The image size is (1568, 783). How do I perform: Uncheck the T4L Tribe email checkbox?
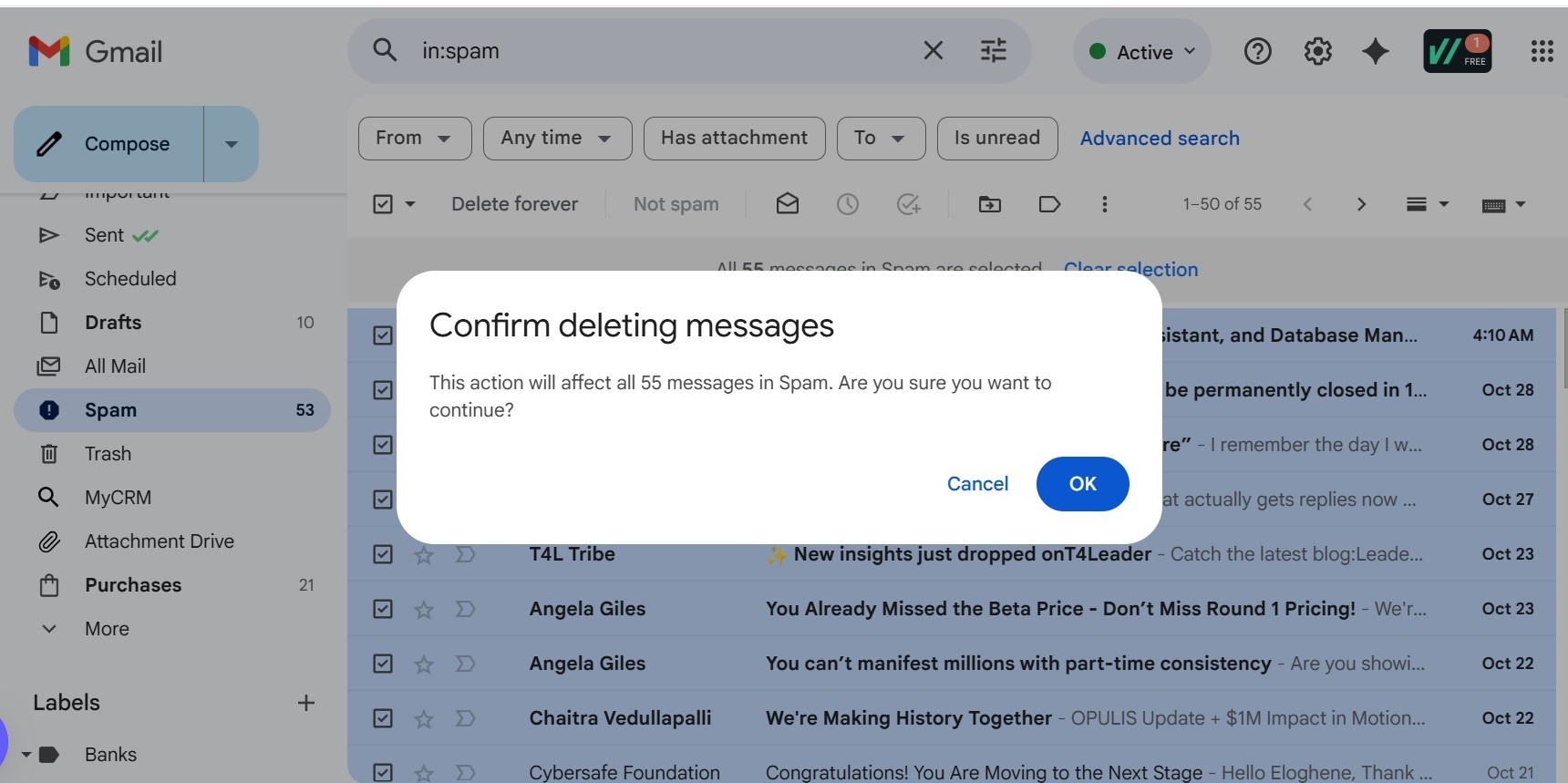tap(383, 554)
